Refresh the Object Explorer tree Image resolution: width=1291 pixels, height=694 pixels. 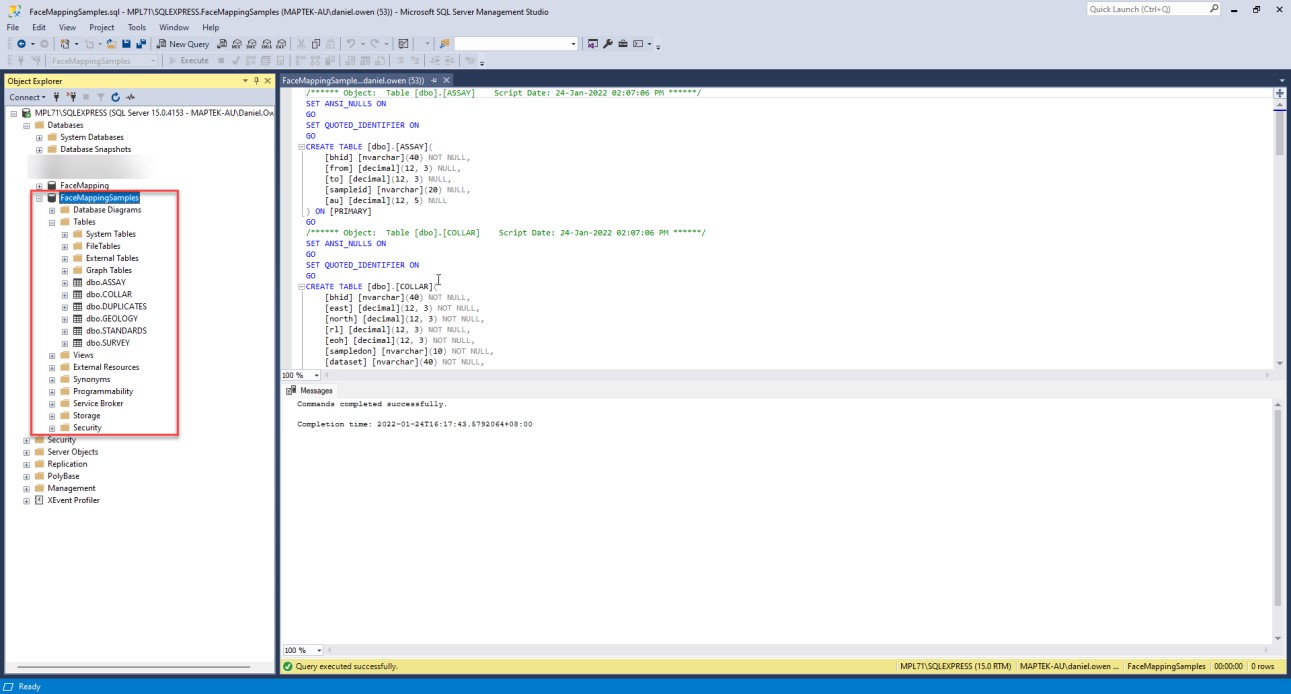115,97
